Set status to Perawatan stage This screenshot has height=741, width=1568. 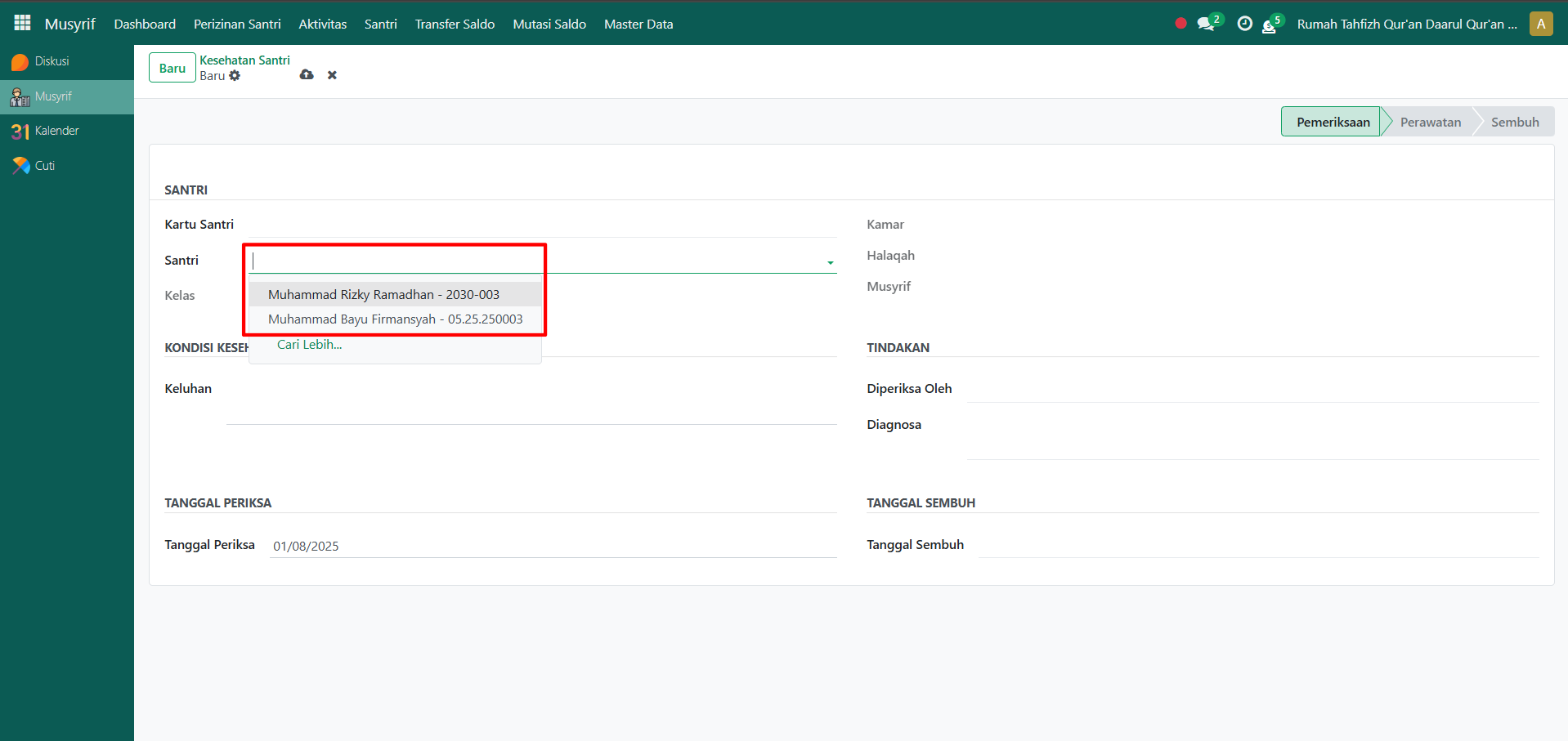click(x=1430, y=122)
